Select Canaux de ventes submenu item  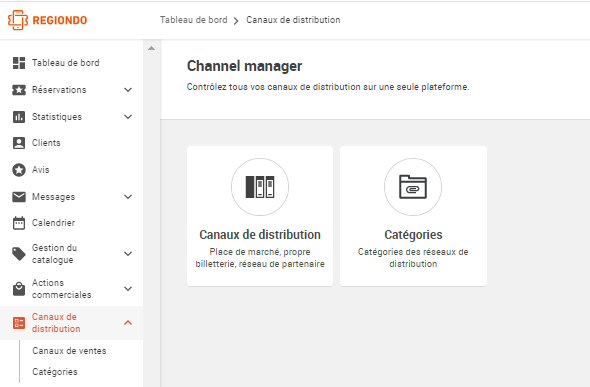coord(69,351)
